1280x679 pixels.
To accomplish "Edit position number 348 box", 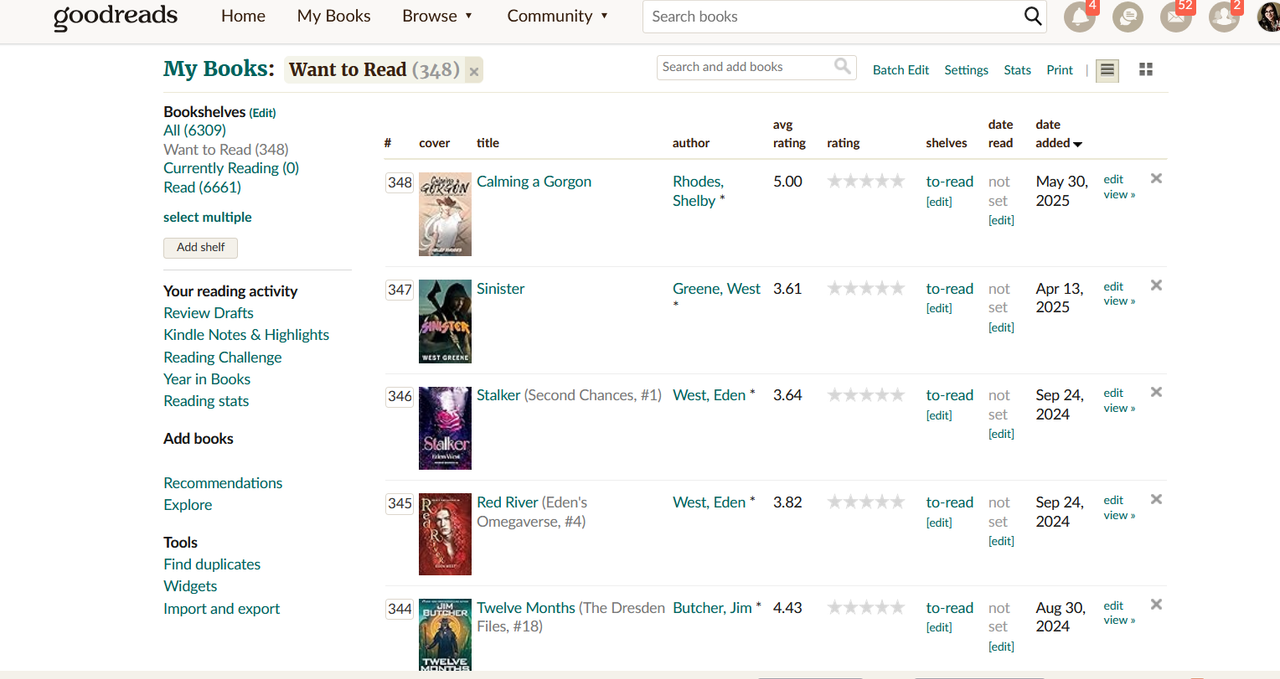I will click(399, 182).
